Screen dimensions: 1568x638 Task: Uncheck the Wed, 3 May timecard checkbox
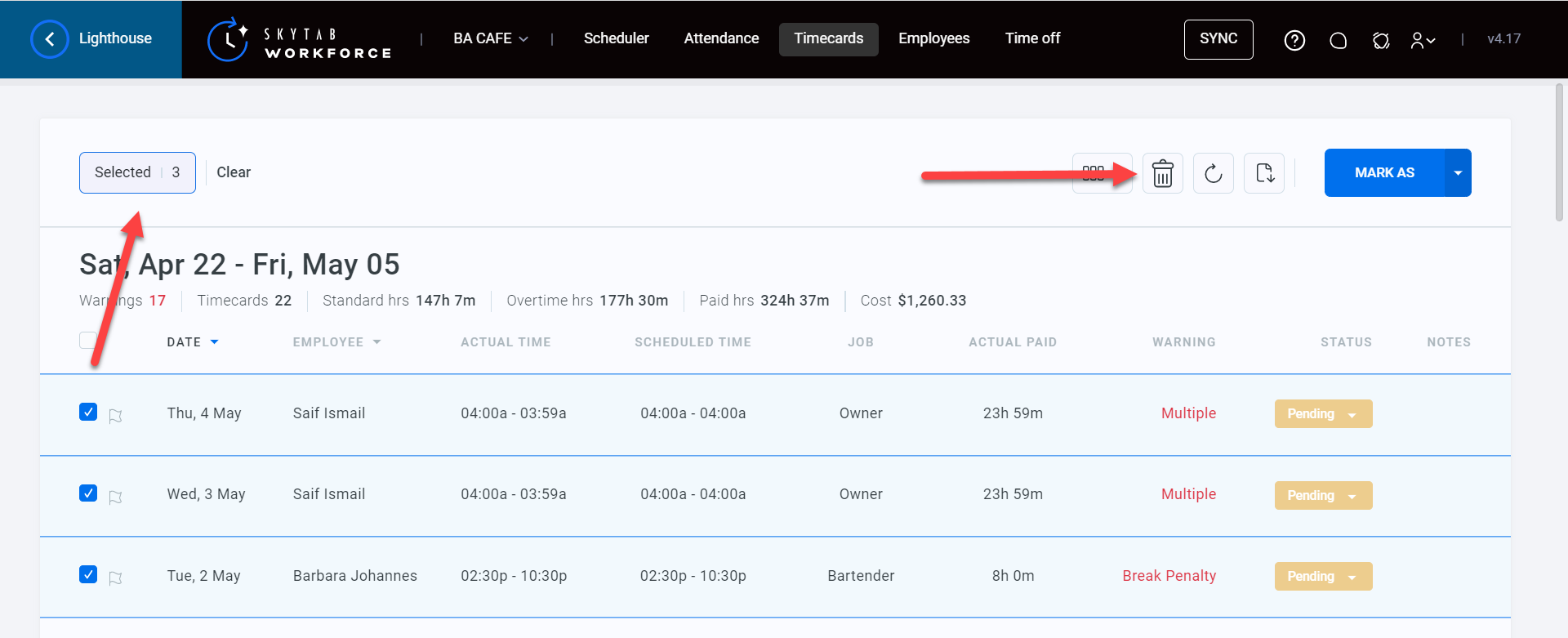pyautogui.click(x=88, y=493)
